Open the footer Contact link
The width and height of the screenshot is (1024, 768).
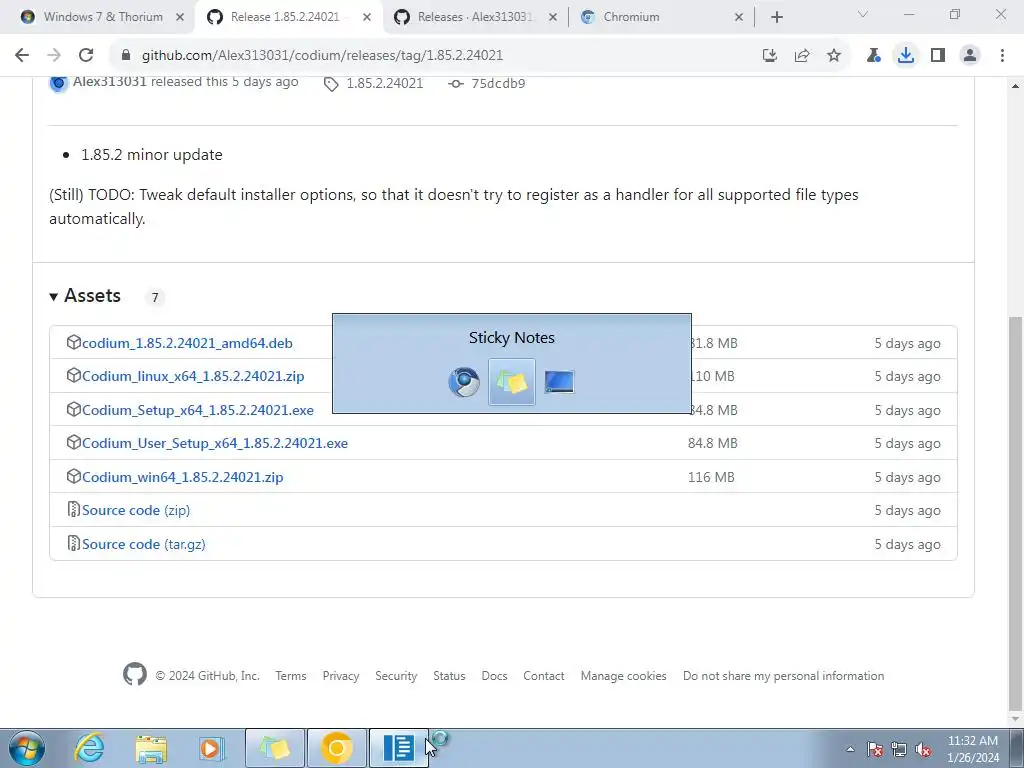(x=543, y=676)
